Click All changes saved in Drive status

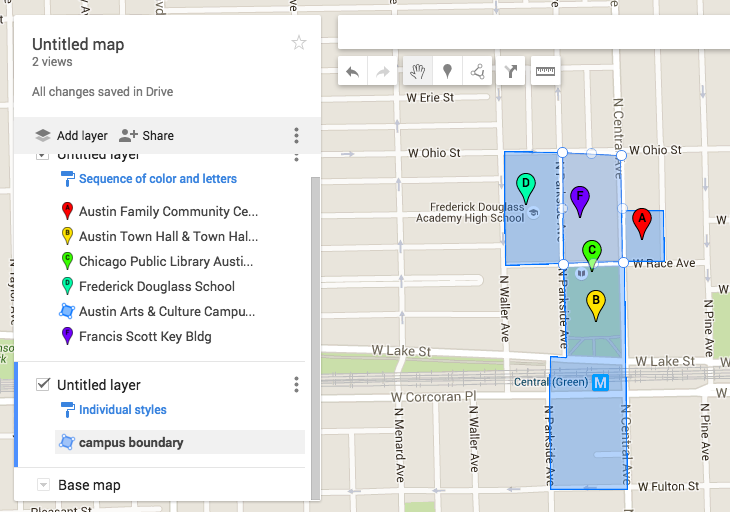(x=102, y=92)
